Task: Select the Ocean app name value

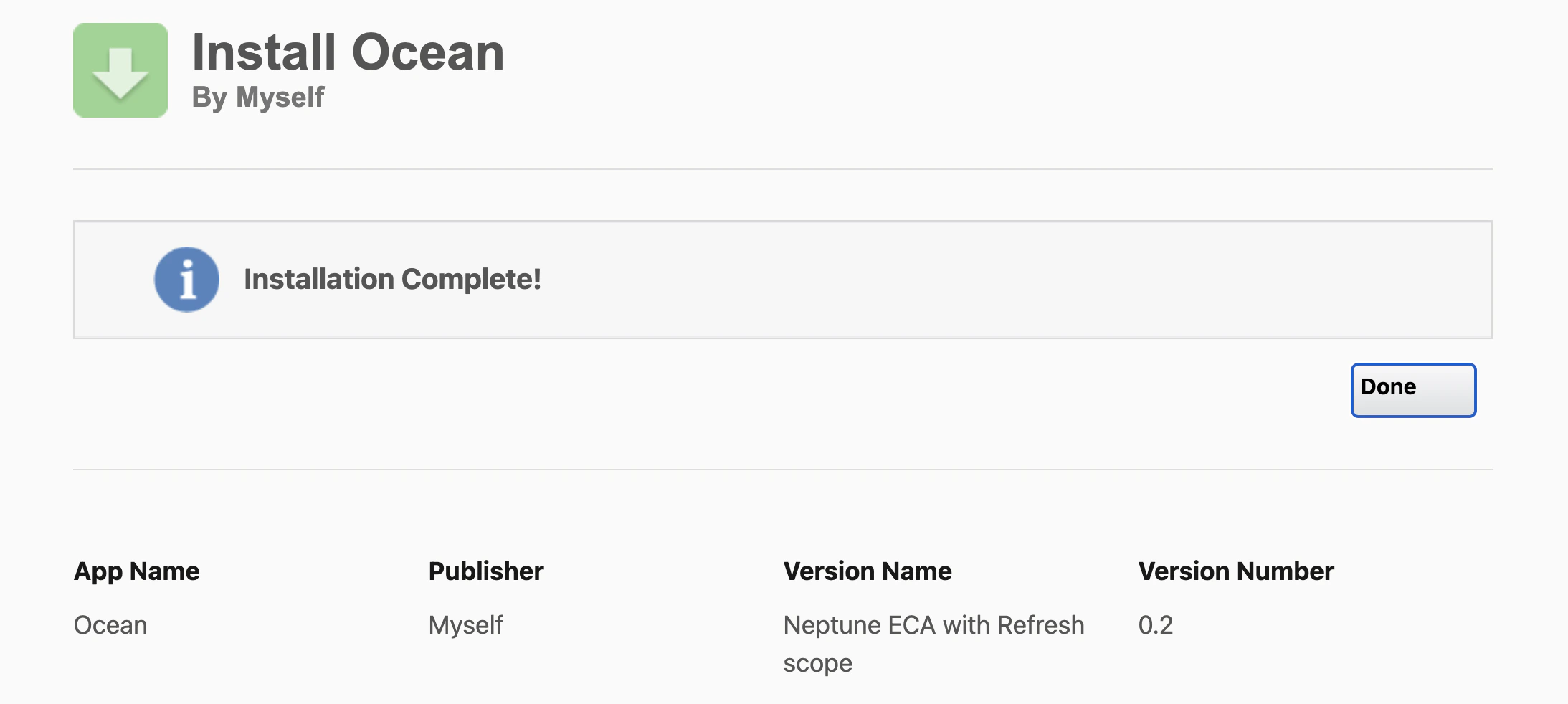Action: click(110, 625)
